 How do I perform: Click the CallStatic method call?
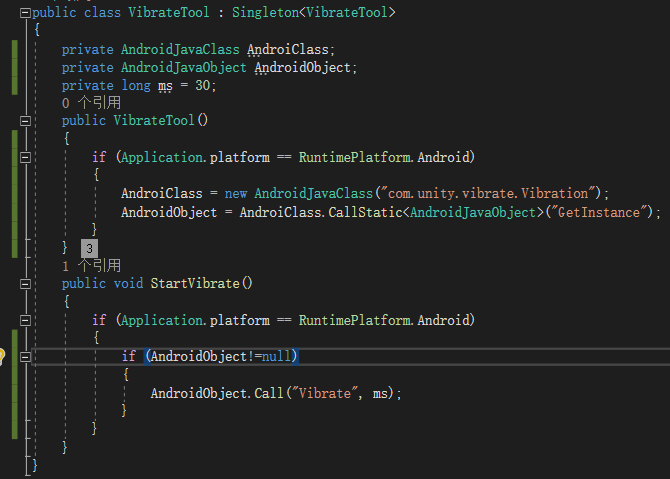click(x=365, y=212)
